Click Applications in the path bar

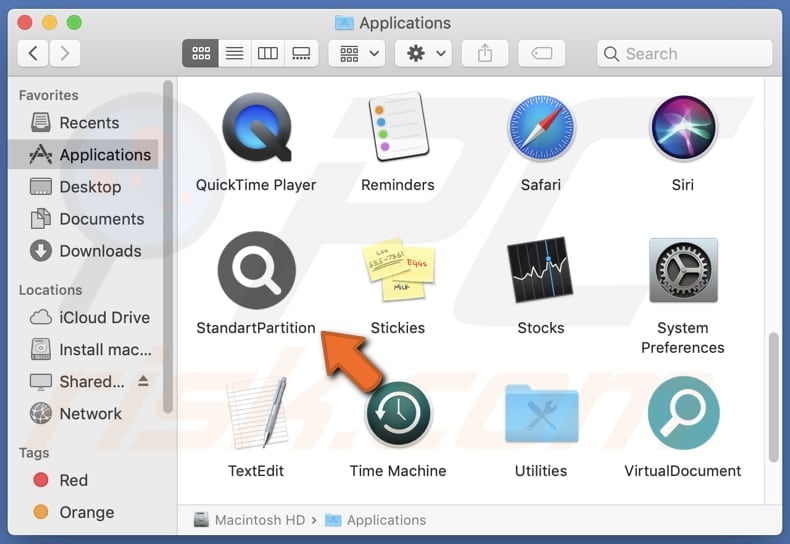coord(376,520)
